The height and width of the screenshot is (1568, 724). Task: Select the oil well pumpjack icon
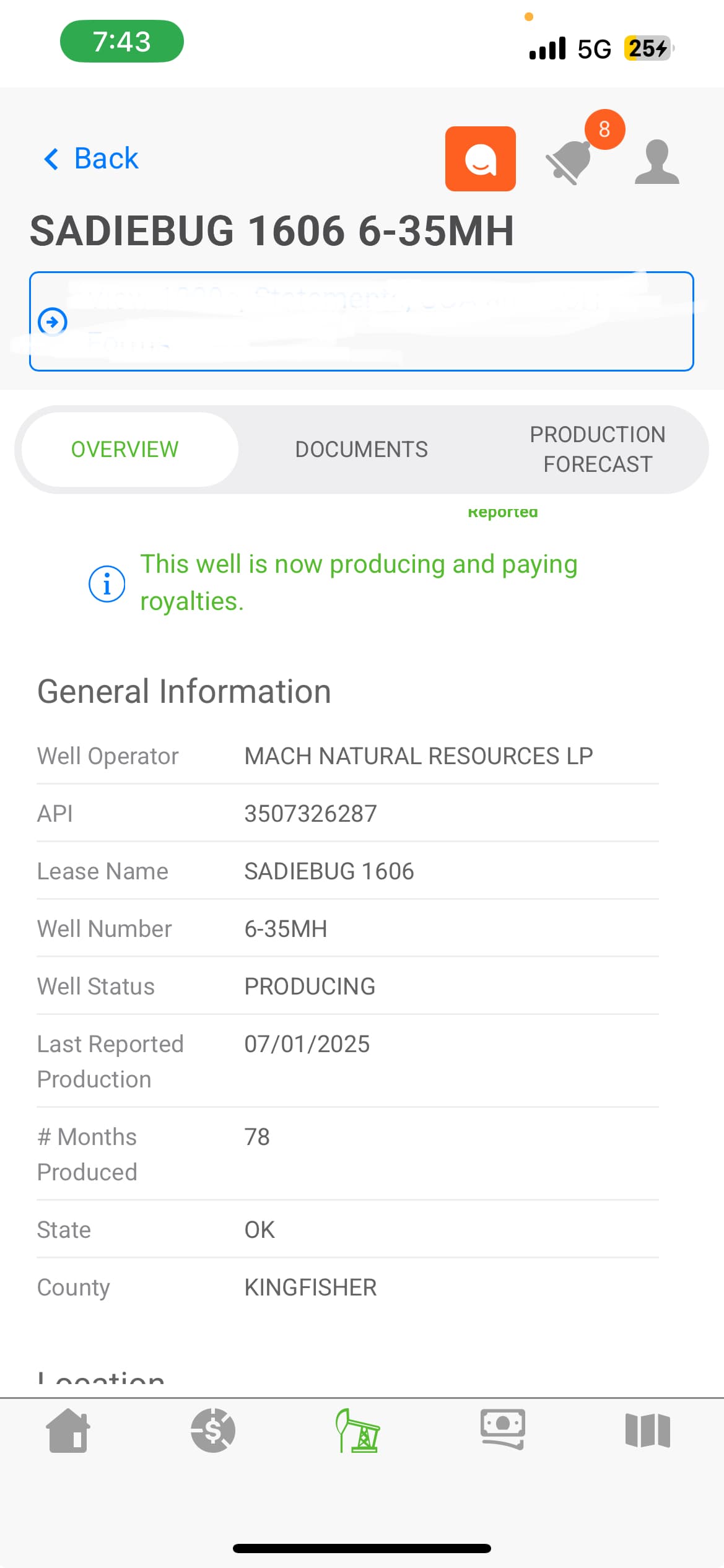[358, 1431]
